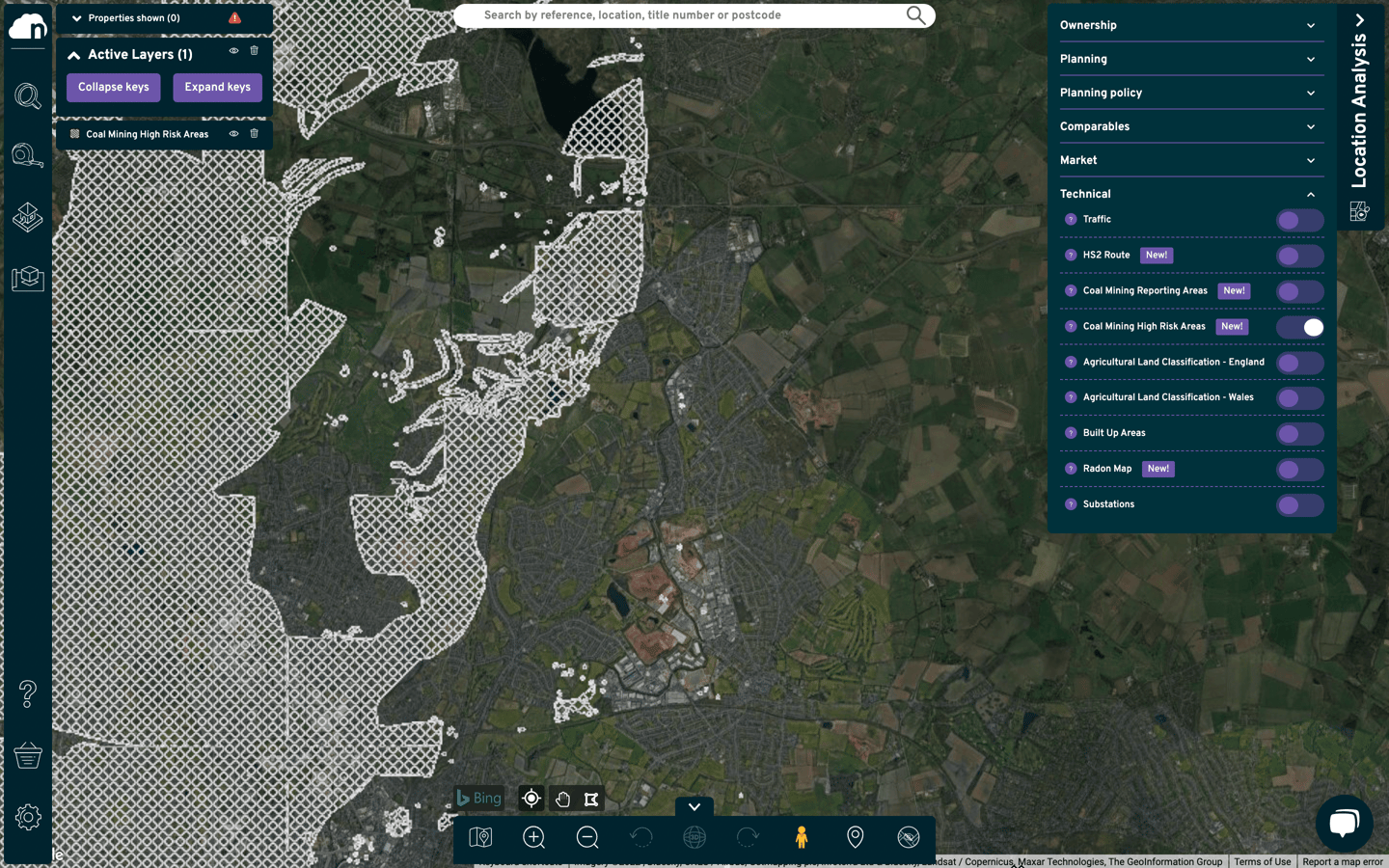The image size is (1389, 868).
Task: Open the map style switcher
Action: tap(479, 838)
